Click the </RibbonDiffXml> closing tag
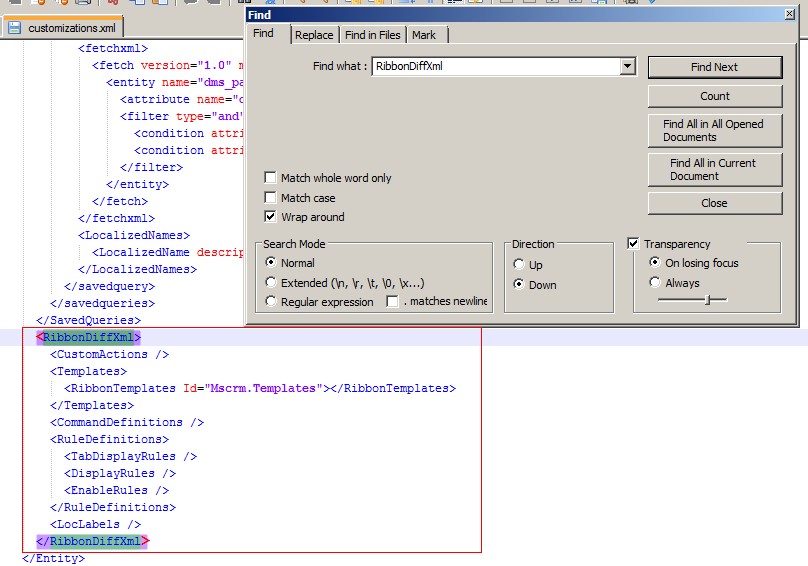 [x=93, y=541]
